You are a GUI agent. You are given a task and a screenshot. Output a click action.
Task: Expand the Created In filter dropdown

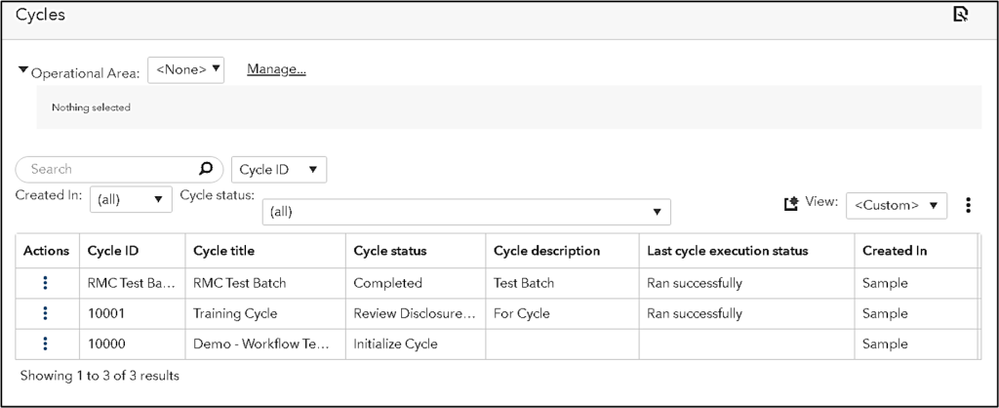131,199
